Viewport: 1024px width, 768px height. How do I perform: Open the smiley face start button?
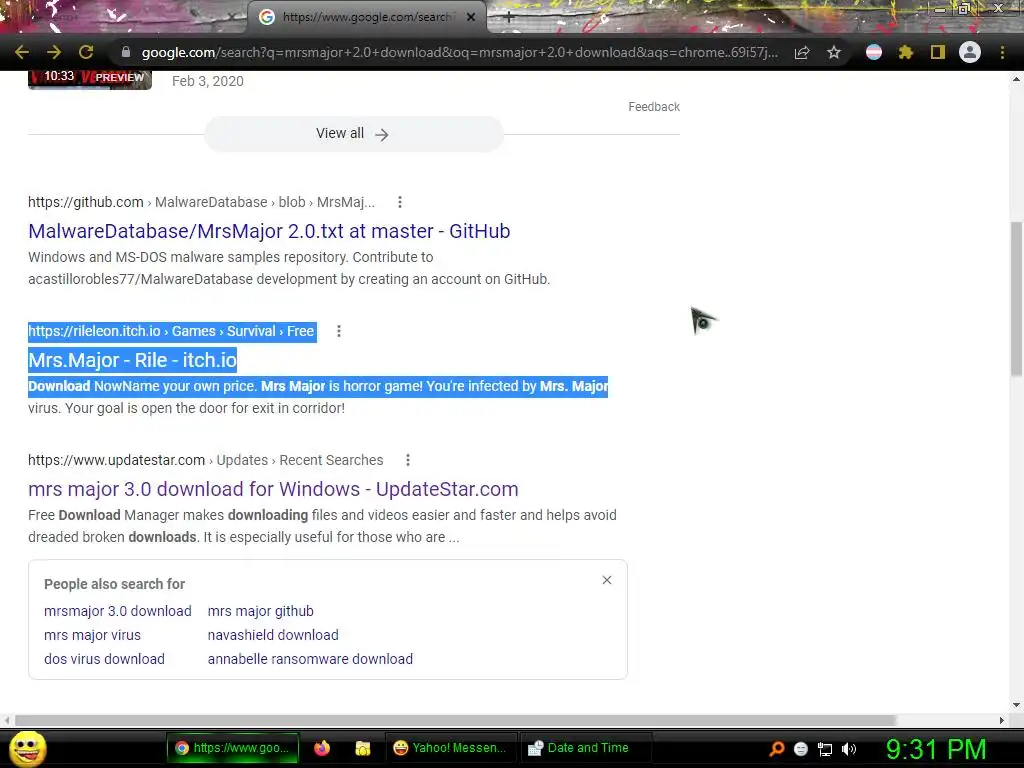tap(27, 748)
